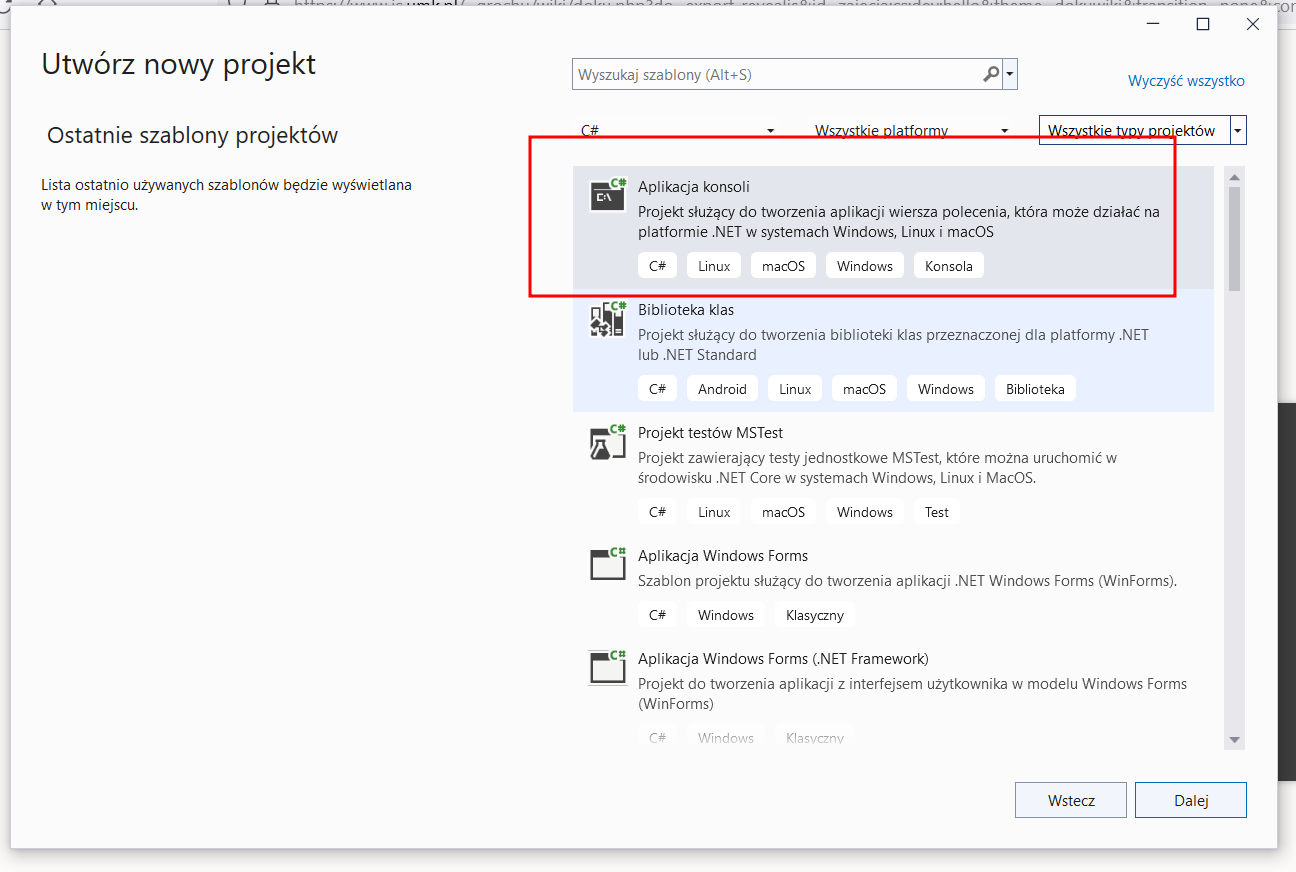Expand the search history dropdown arrow
Image resolution: width=1296 pixels, height=872 pixels.
[1010, 75]
